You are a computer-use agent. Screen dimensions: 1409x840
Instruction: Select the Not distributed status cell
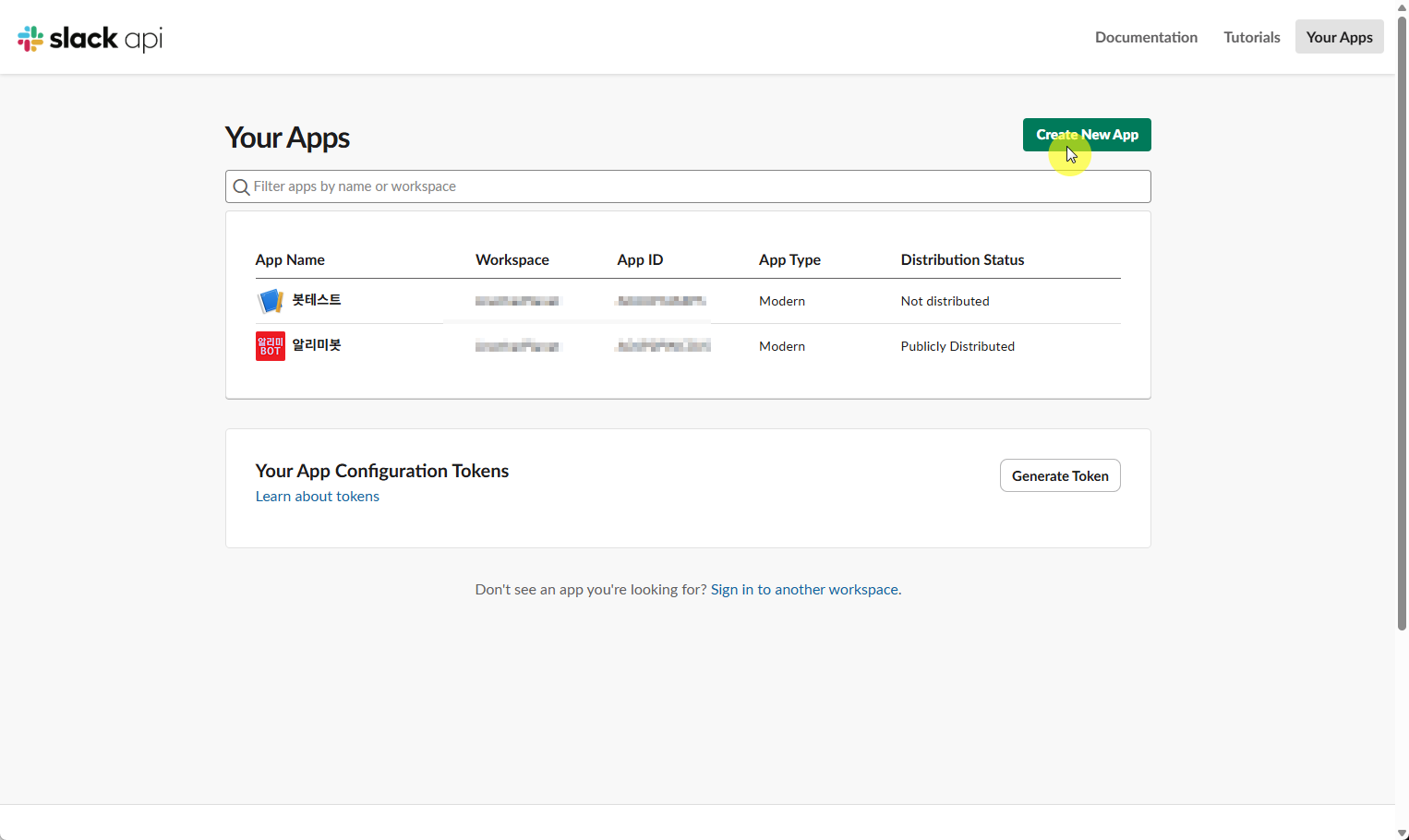point(945,301)
